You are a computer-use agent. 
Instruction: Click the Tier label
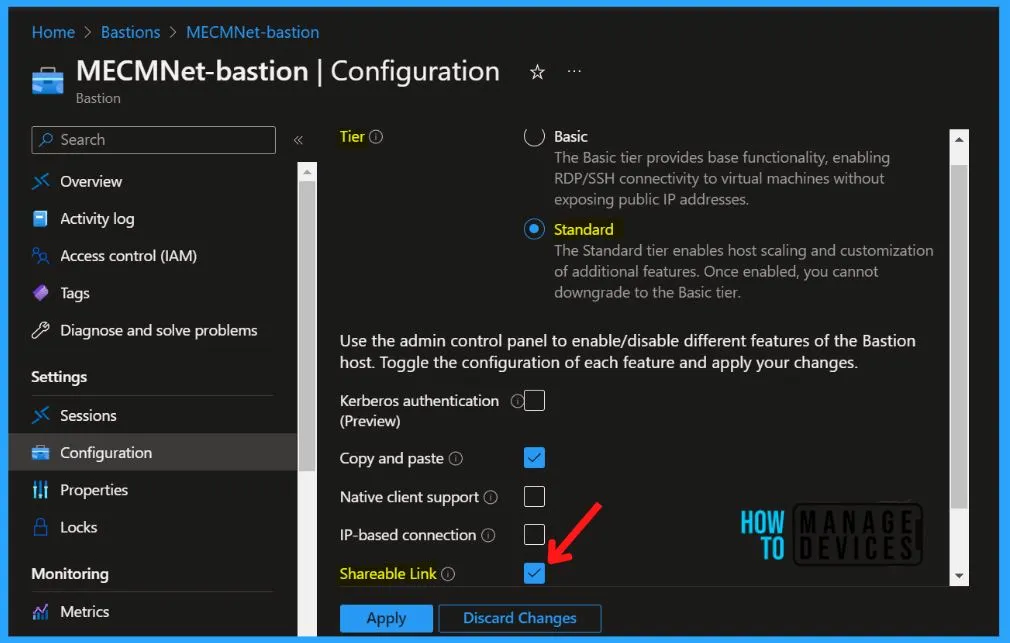tap(352, 137)
